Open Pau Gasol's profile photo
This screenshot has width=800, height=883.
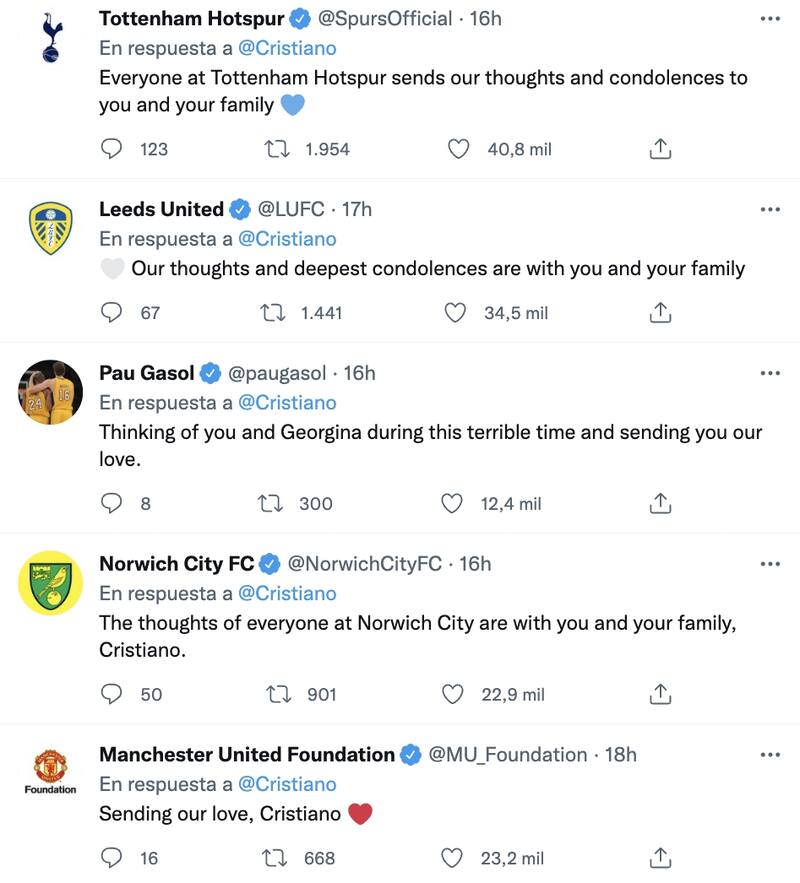50,392
